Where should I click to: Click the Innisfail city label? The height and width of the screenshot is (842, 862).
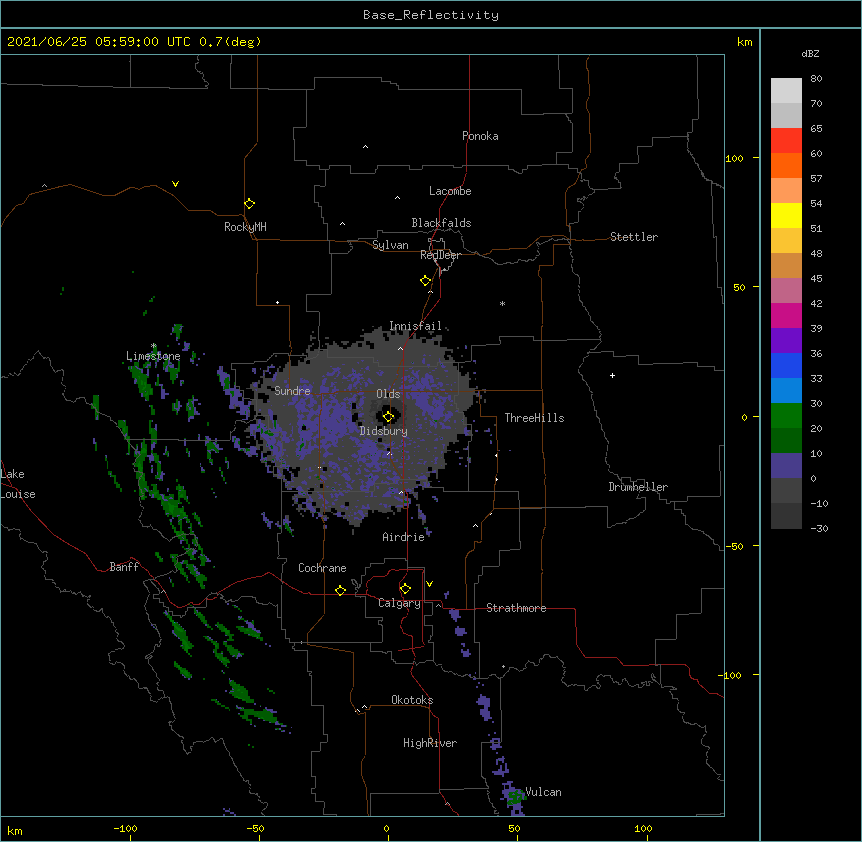415,326
